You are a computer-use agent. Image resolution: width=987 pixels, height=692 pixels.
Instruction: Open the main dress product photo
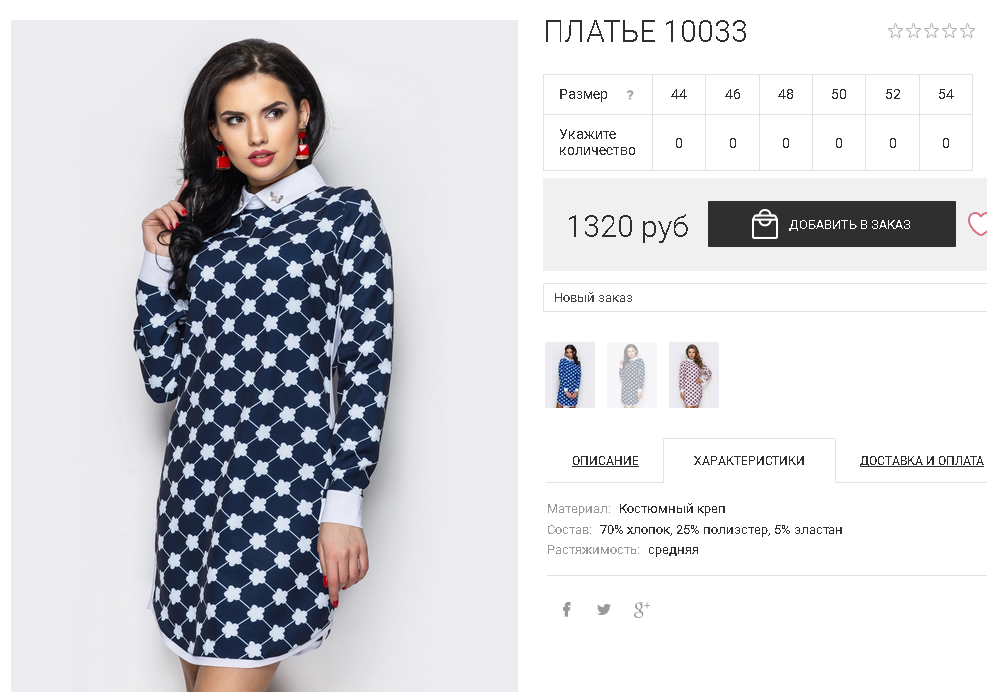click(264, 356)
